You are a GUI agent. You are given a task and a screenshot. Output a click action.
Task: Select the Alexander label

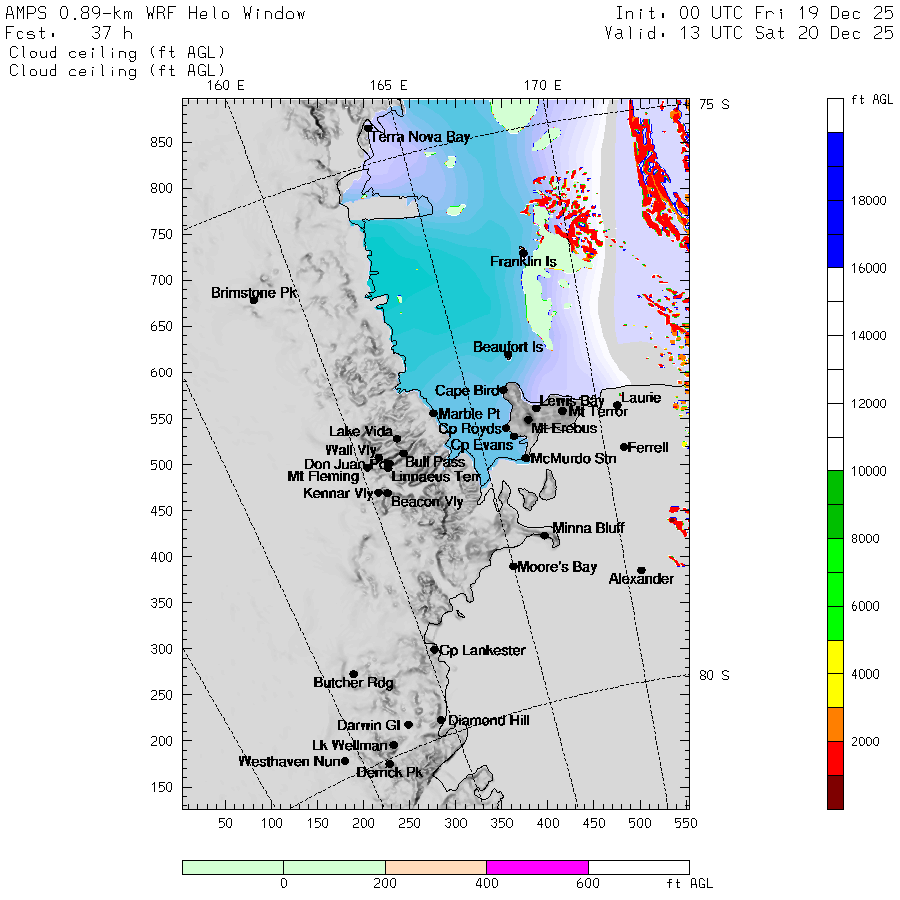641,579
